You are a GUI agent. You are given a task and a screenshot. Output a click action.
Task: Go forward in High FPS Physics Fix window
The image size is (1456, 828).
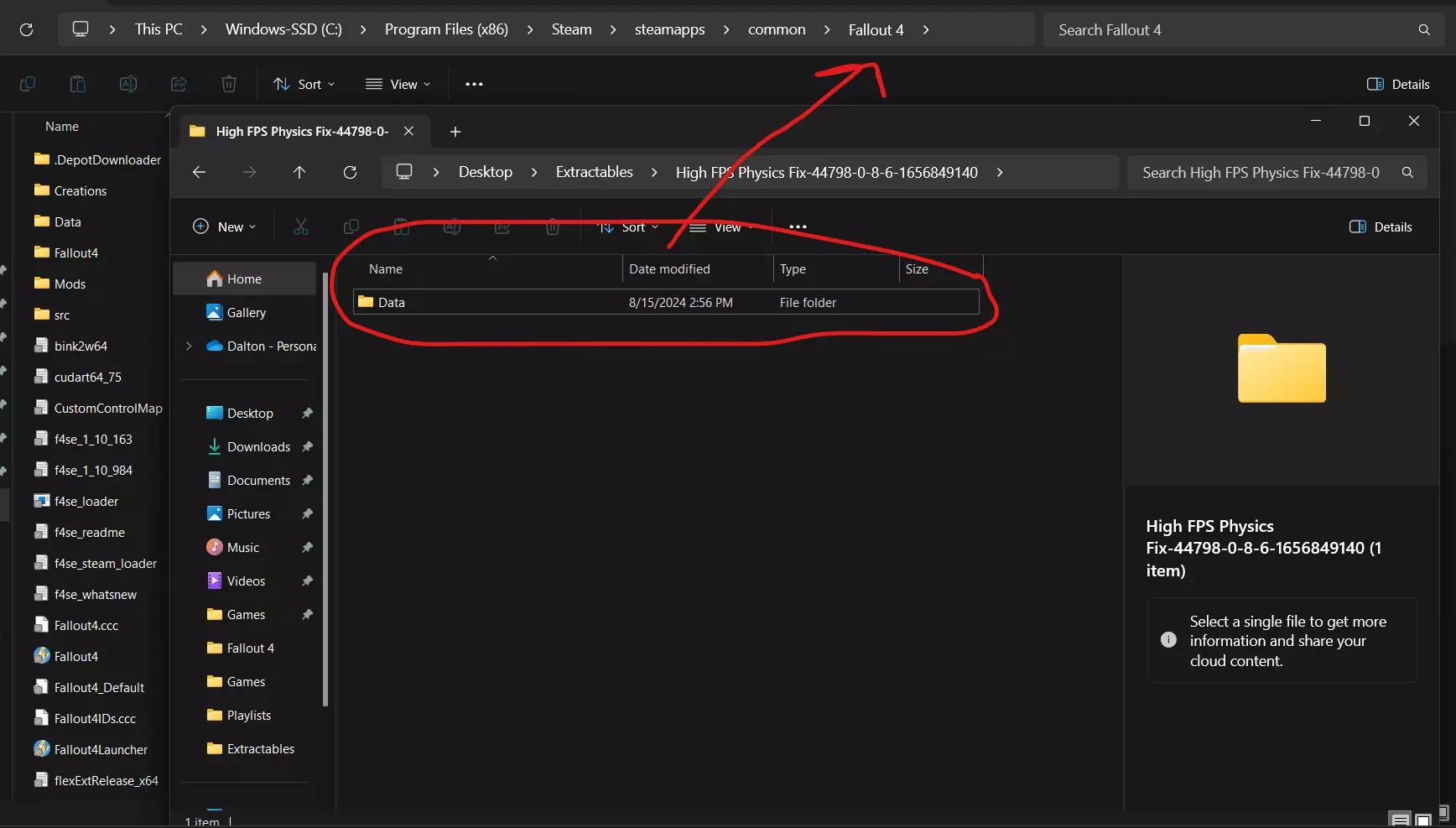tap(249, 172)
